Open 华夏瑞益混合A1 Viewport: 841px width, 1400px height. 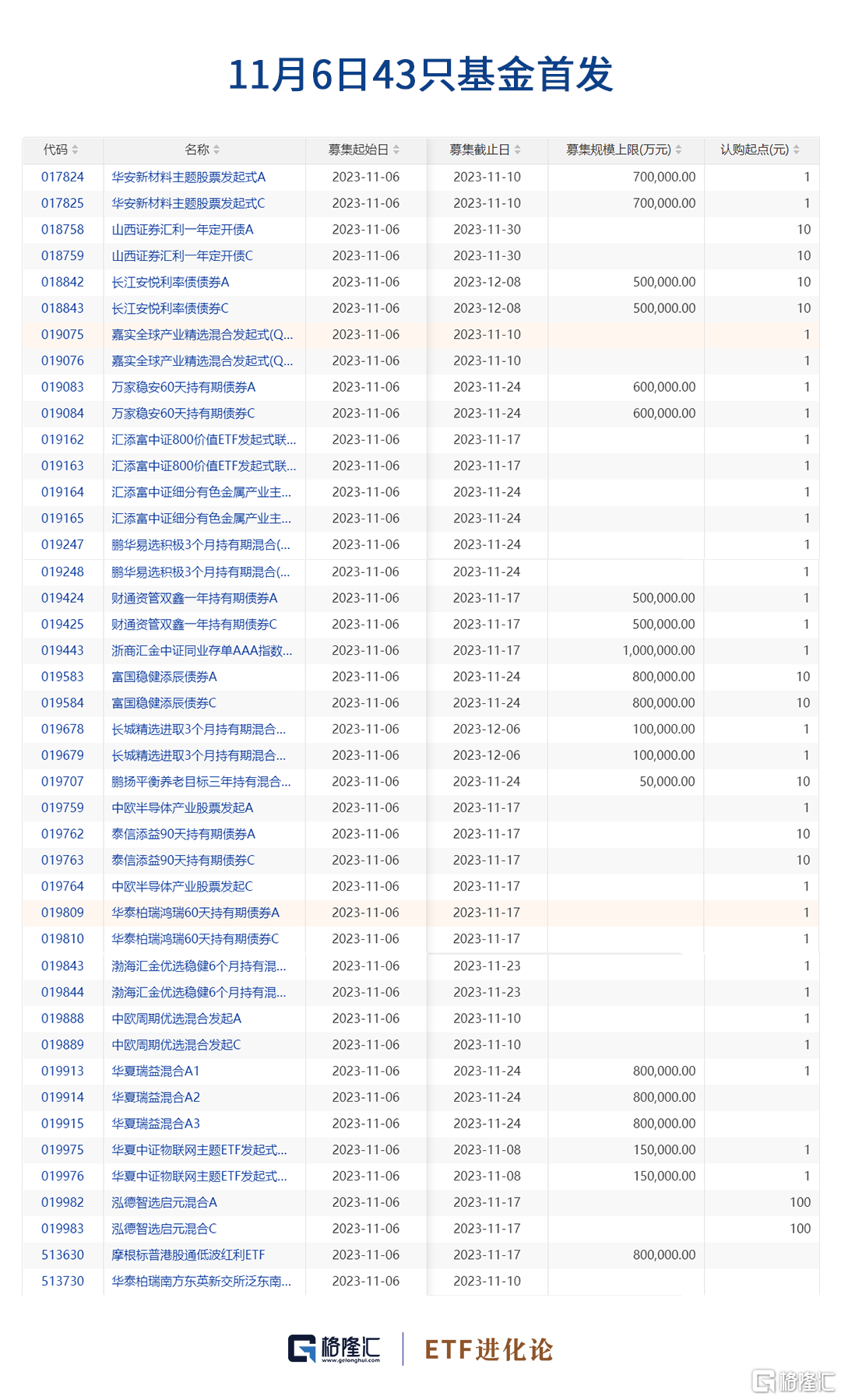coord(156,1071)
